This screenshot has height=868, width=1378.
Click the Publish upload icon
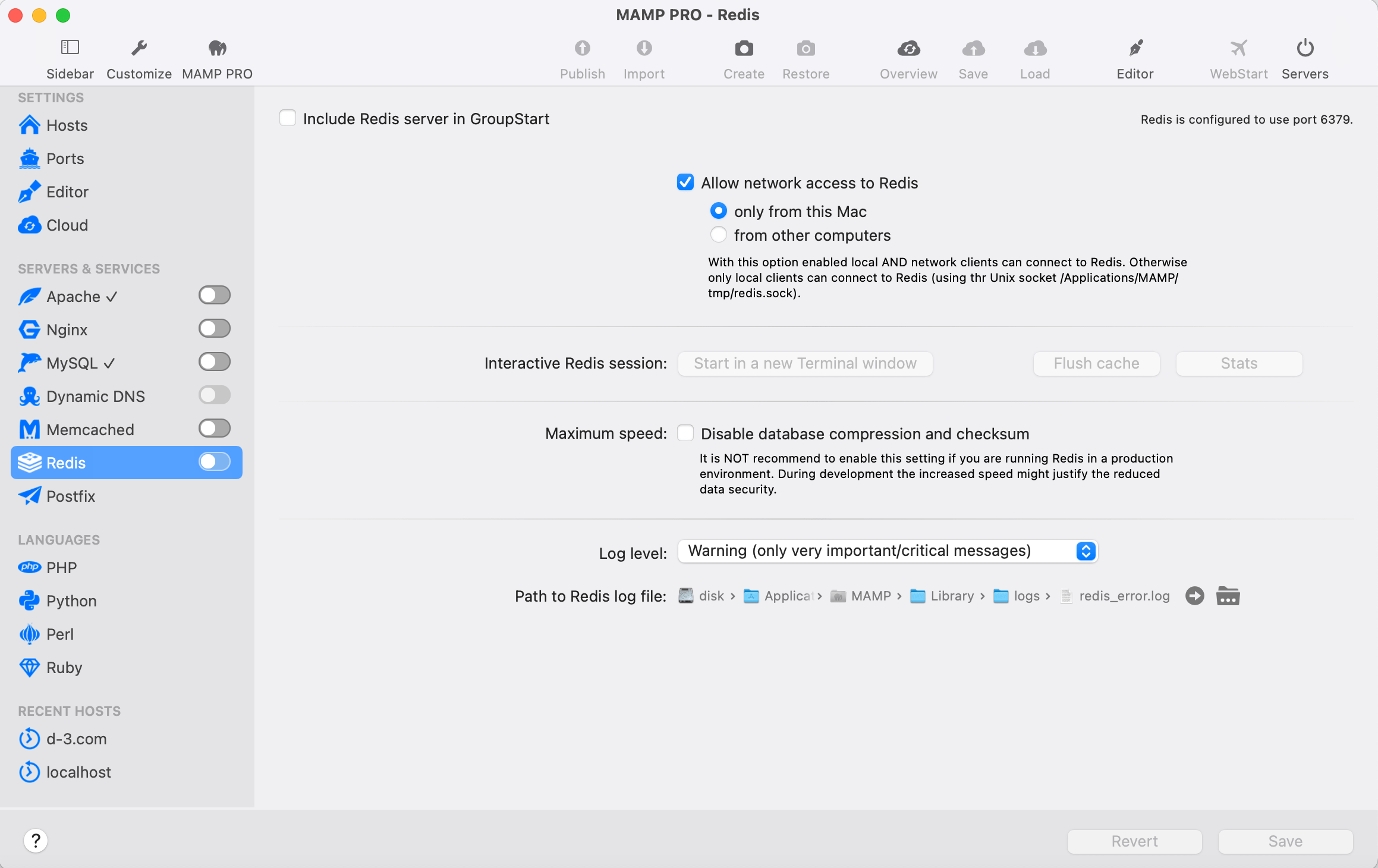pos(583,48)
